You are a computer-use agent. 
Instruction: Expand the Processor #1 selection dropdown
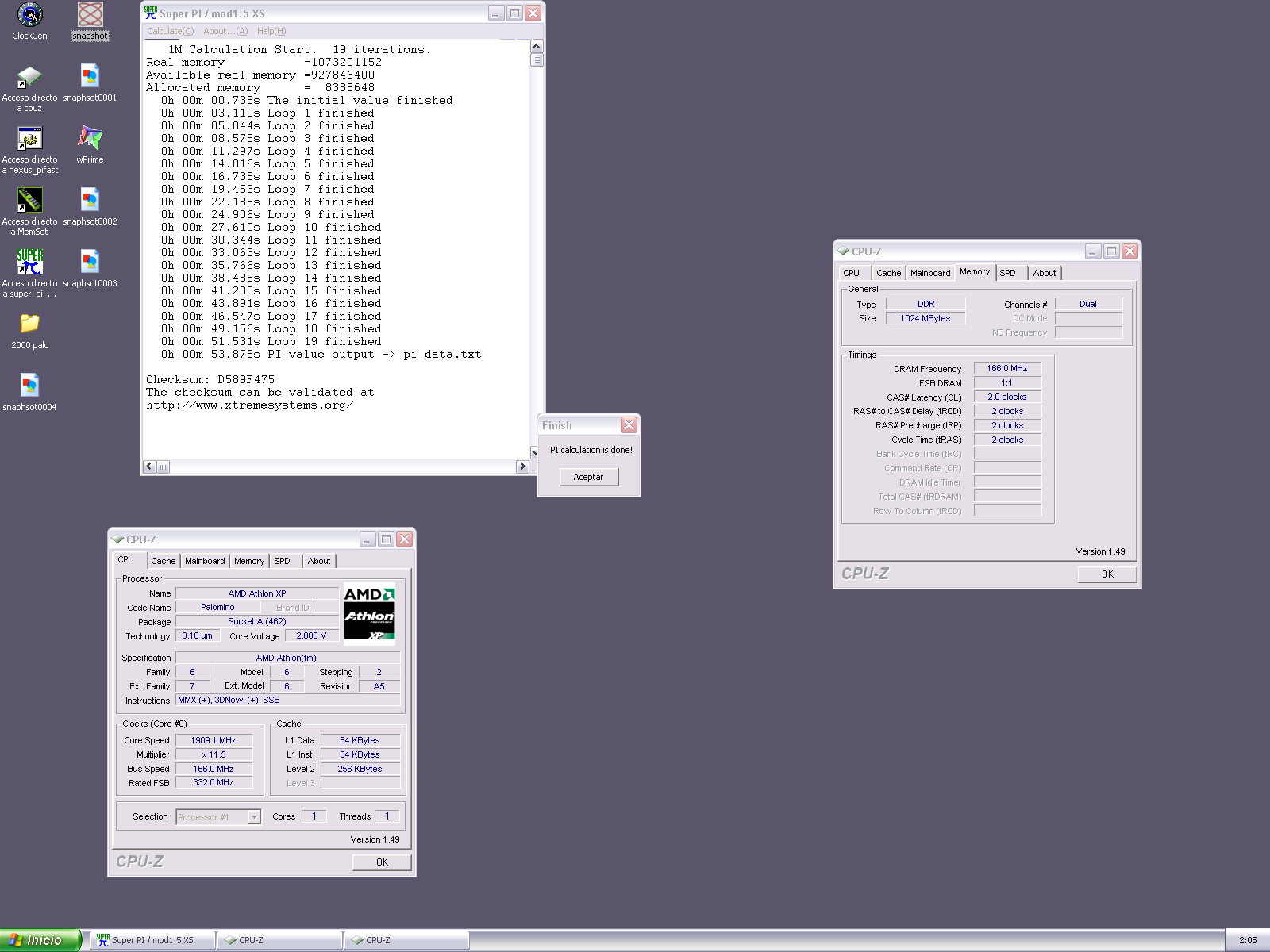point(254,817)
